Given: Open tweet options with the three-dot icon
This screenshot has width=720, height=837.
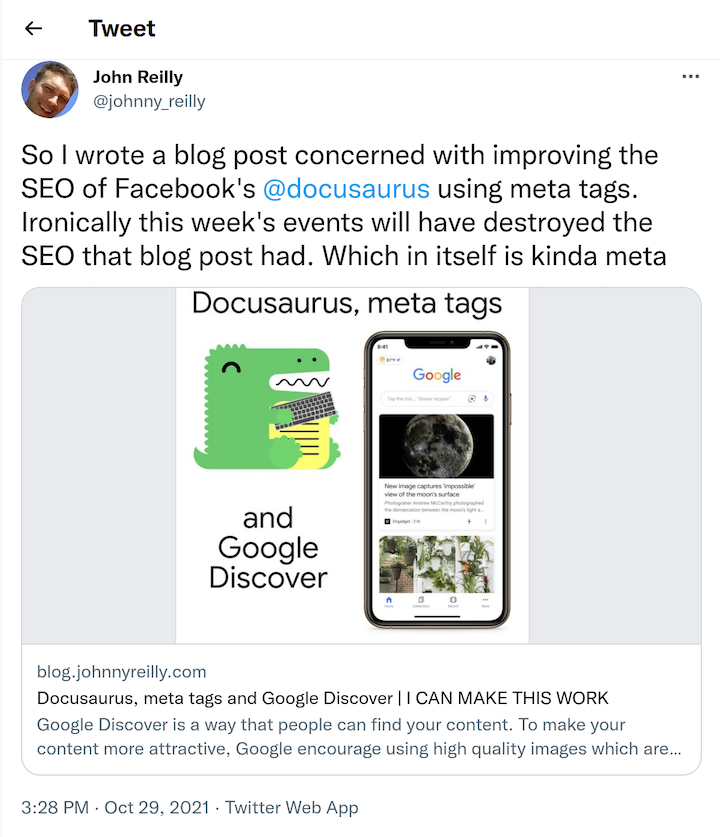Looking at the screenshot, I should tap(689, 76).
